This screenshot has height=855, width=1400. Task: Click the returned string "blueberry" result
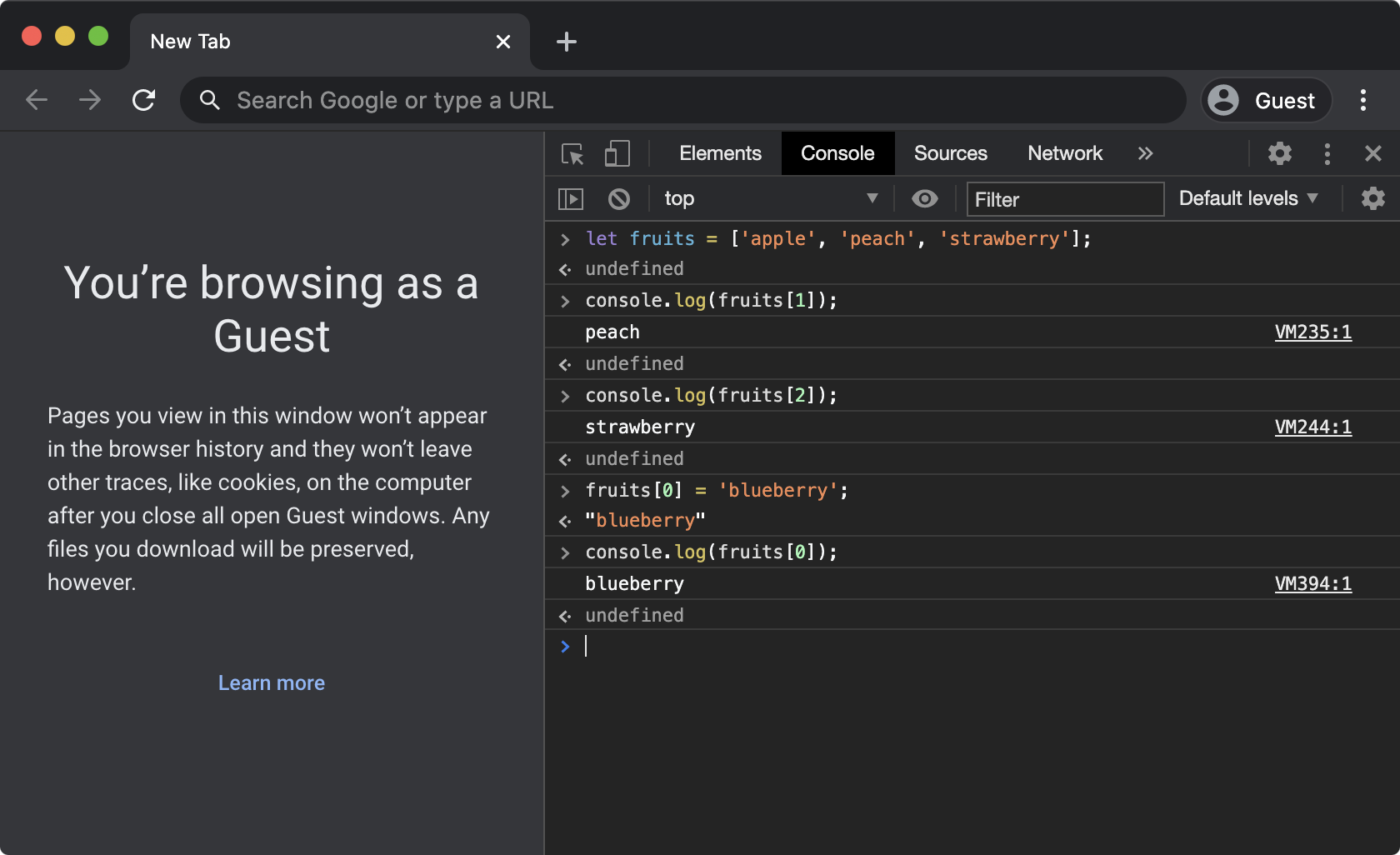[x=645, y=520]
